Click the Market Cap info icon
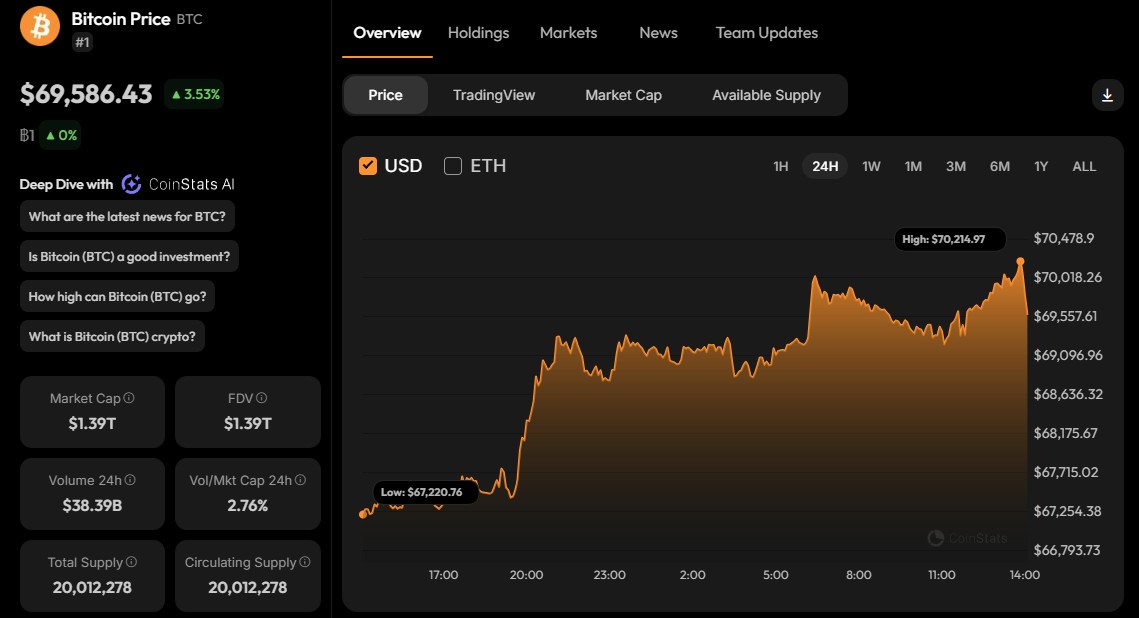This screenshot has width=1139, height=618. click(x=129, y=398)
